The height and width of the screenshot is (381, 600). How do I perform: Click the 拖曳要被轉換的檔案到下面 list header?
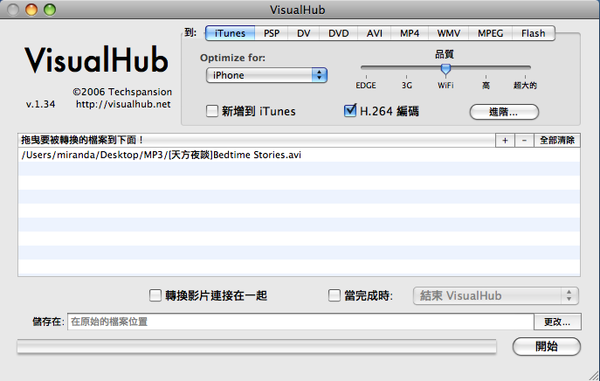pos(256,140)
